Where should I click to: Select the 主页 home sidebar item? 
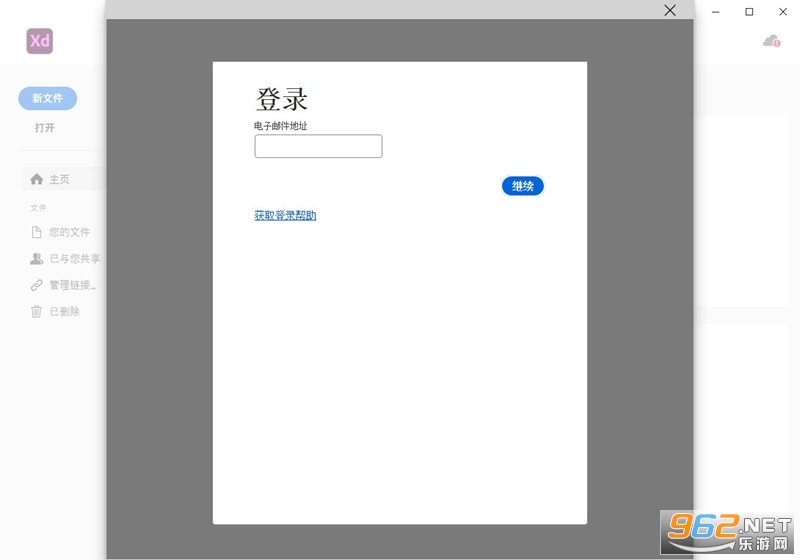tap(63, 179)
